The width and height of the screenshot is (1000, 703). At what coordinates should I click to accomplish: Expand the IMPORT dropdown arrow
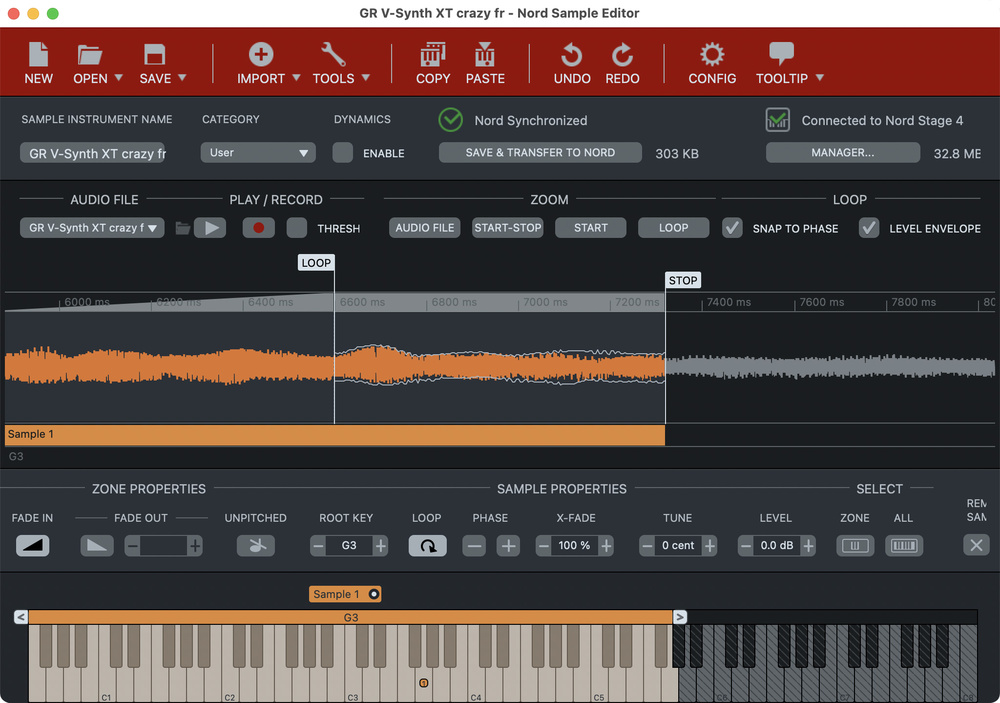(x=296, y=78)
